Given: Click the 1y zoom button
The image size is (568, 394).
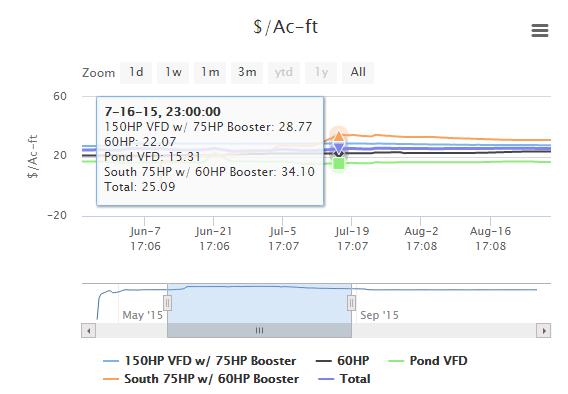Looking at the screenshot, I should (321, 72).
